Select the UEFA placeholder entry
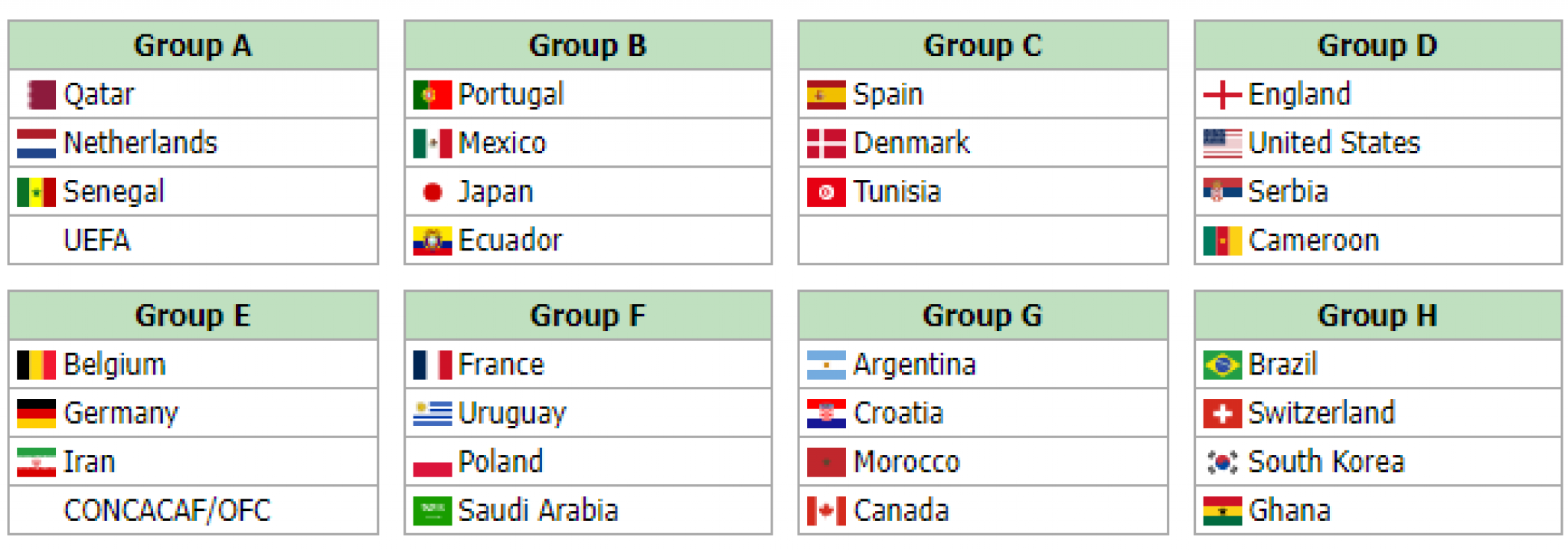Image resolution: width=1568 pixels, height=550 pixels. pos(97,241)
